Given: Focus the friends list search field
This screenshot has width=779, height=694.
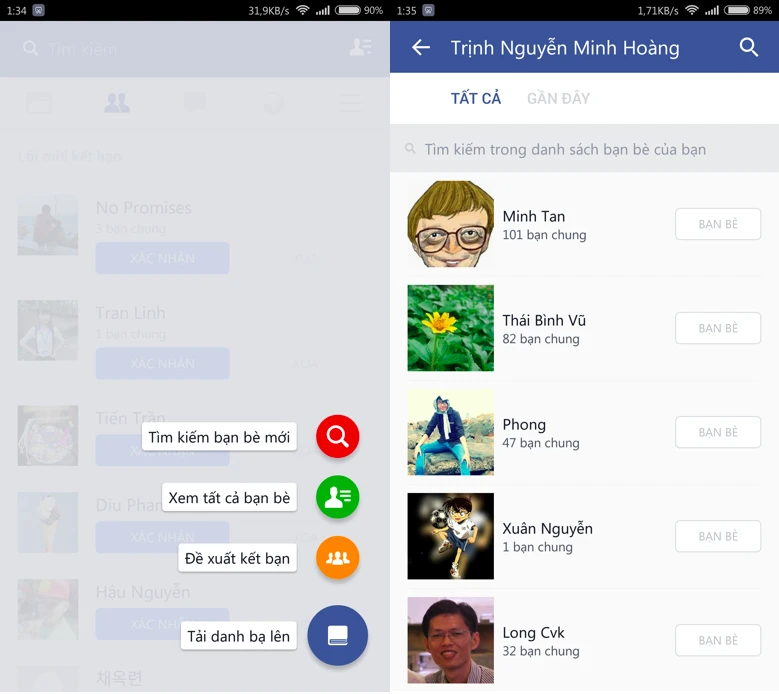Looking at the screenshot, I should pyautogui.click(x=584, y=149).
